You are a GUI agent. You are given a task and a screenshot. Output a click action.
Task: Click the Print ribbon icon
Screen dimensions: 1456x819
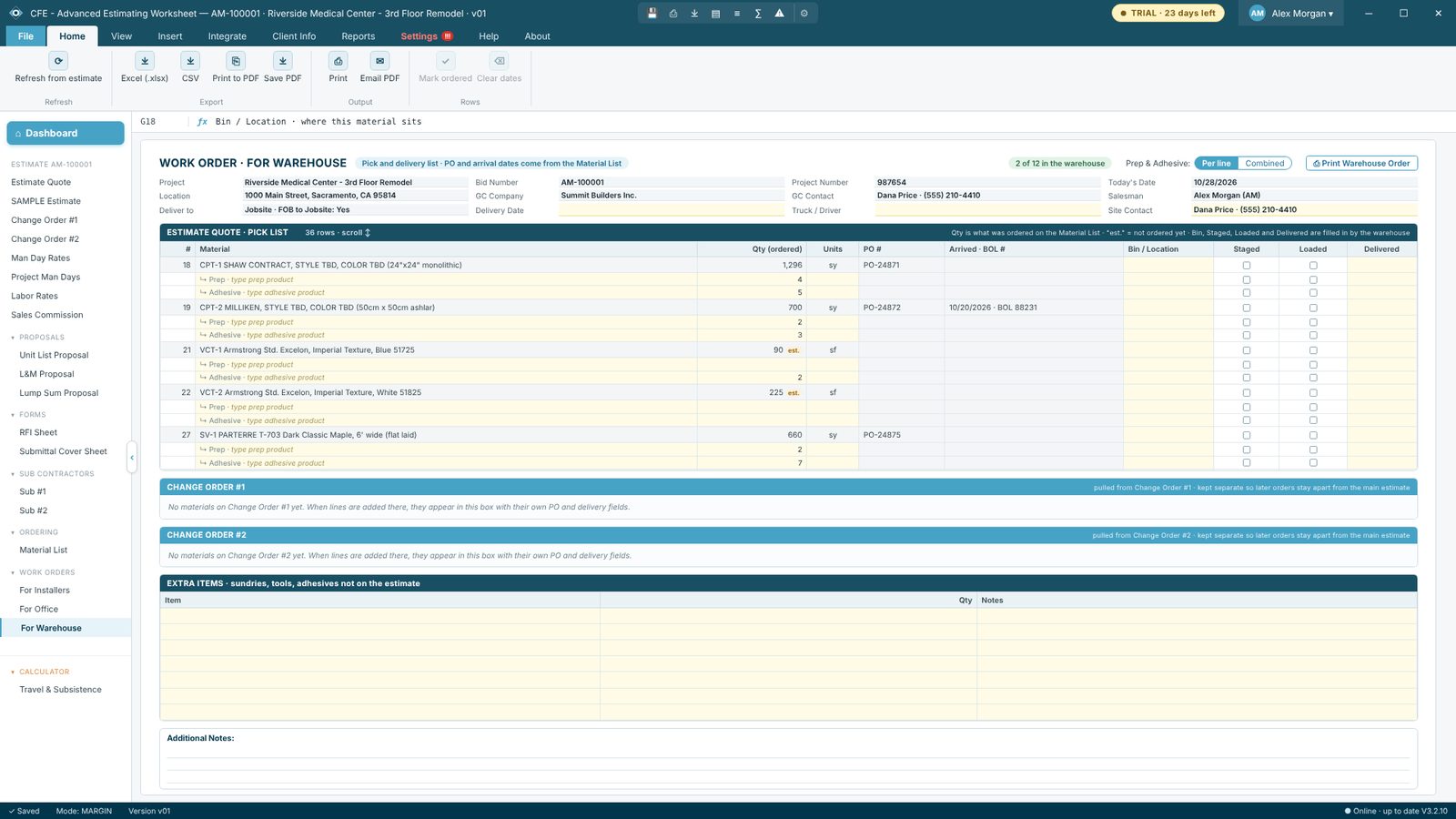click(339, 61)
